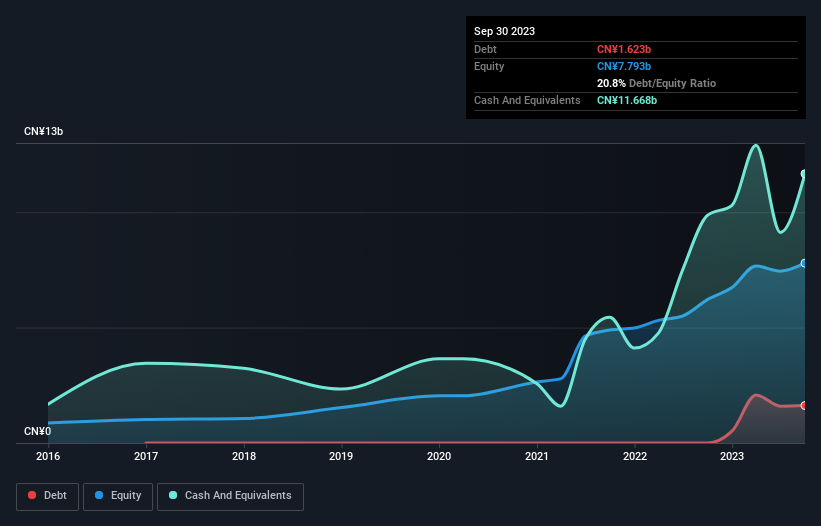Image resolution: width=821 pixels, height=526 pixels.
Task: Toggle the Debt series legend button
Action: [x=48, y=496]
